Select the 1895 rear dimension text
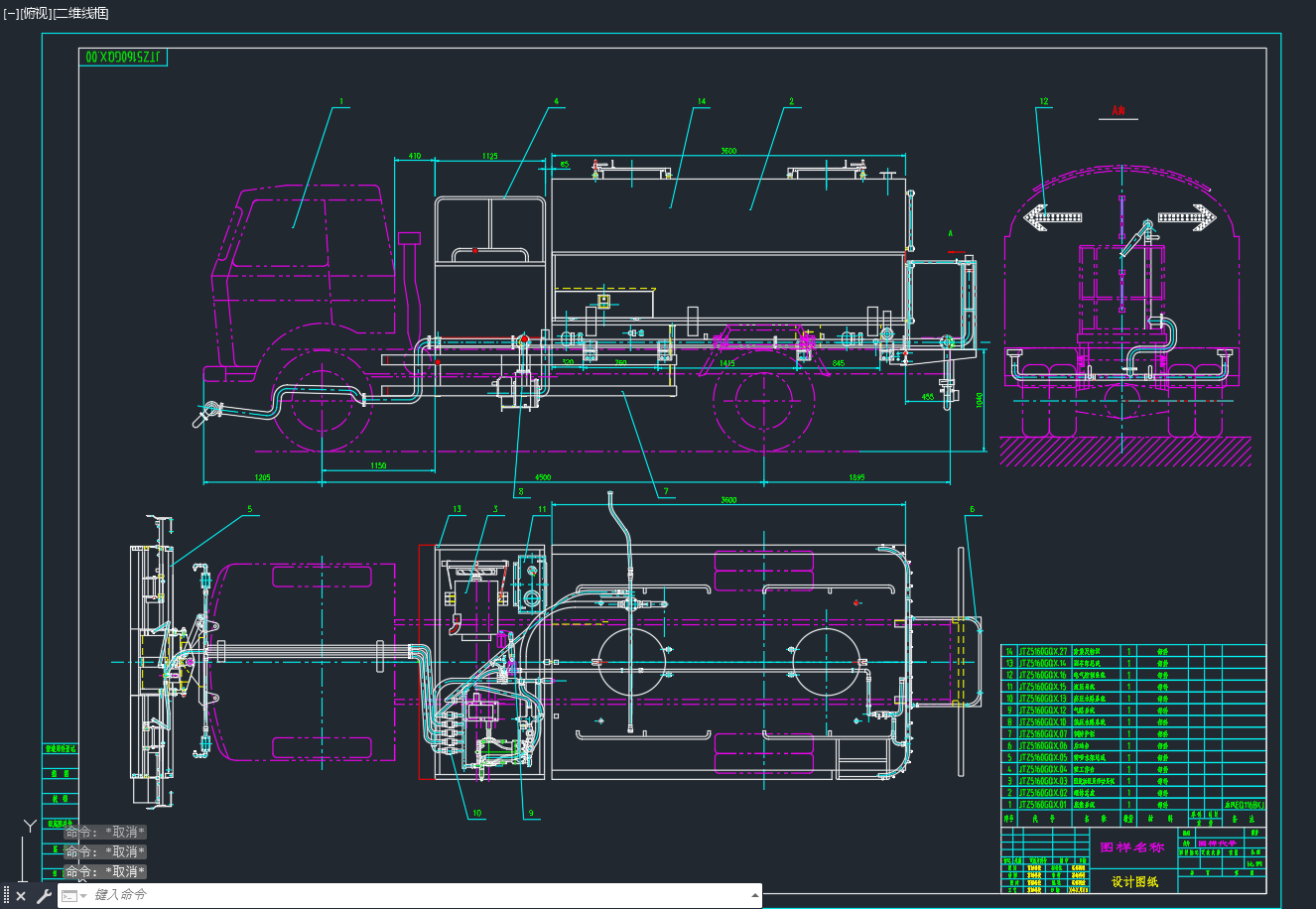This screenshot has width=1316, height=909. 856,477
